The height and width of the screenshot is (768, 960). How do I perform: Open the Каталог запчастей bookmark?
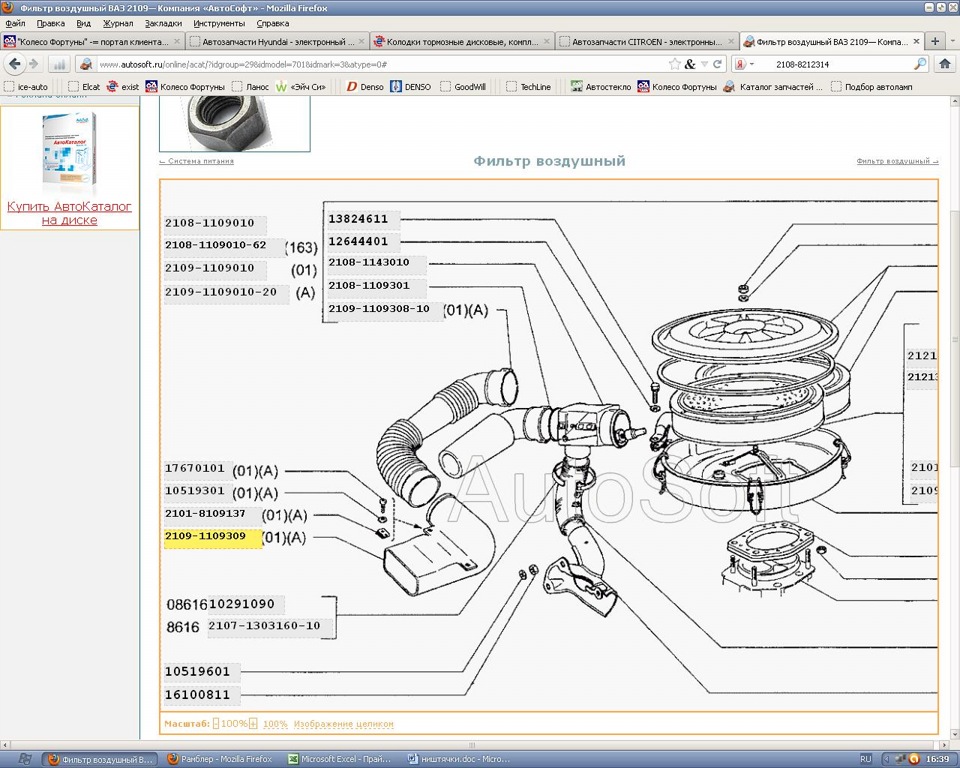tap(772, 87)
